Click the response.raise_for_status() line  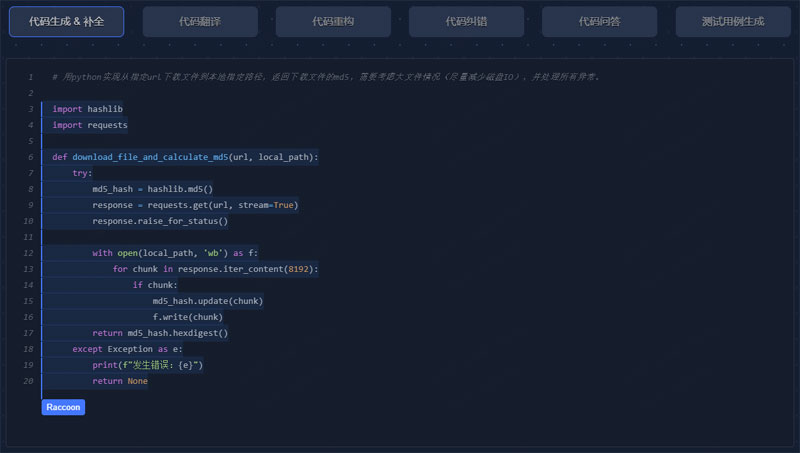[x=160, y=221]
